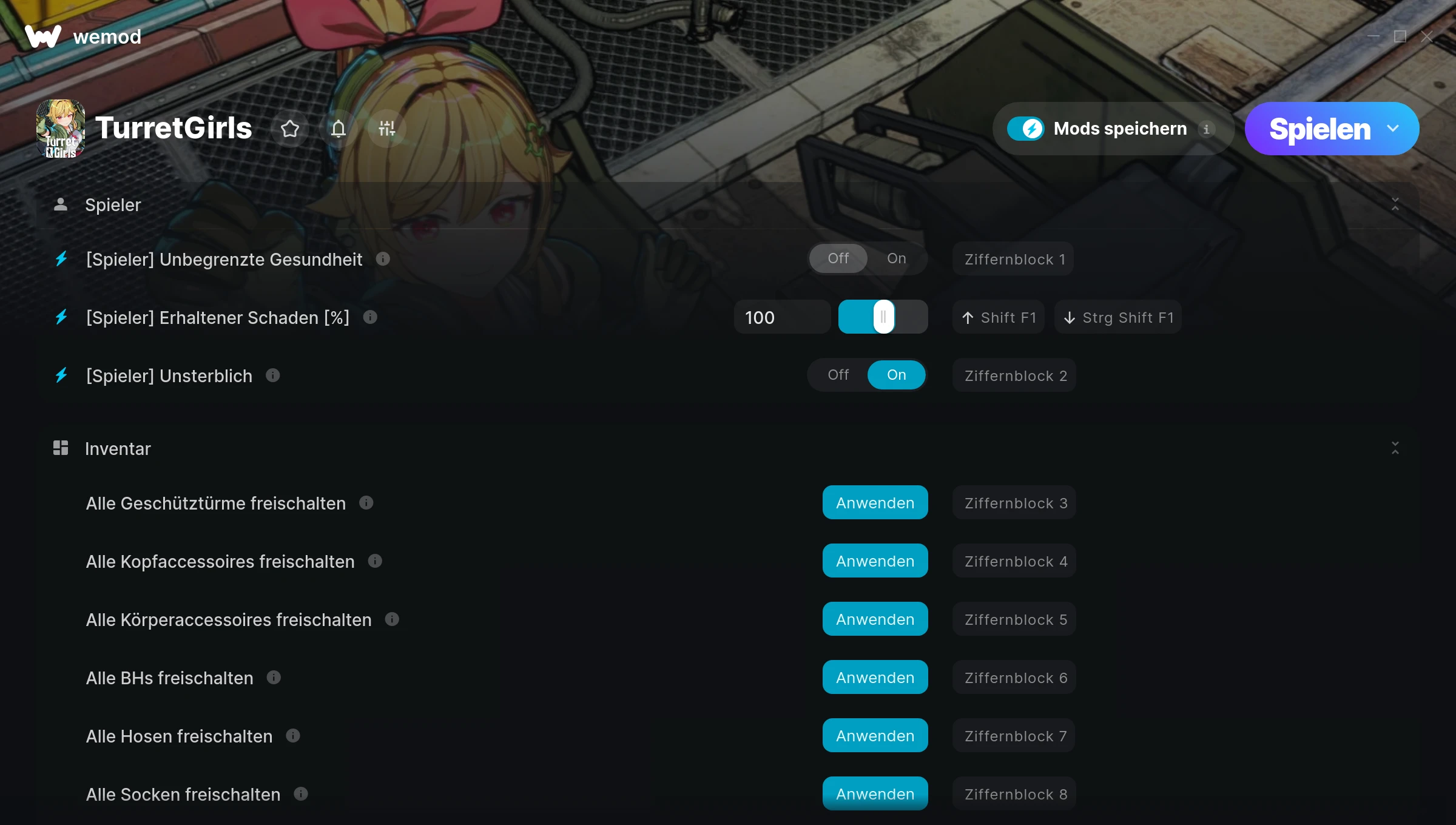Open the notification bell for TurretGirls
The height and width of the screenshot is (825, 1456).
(x=339, y=129)
